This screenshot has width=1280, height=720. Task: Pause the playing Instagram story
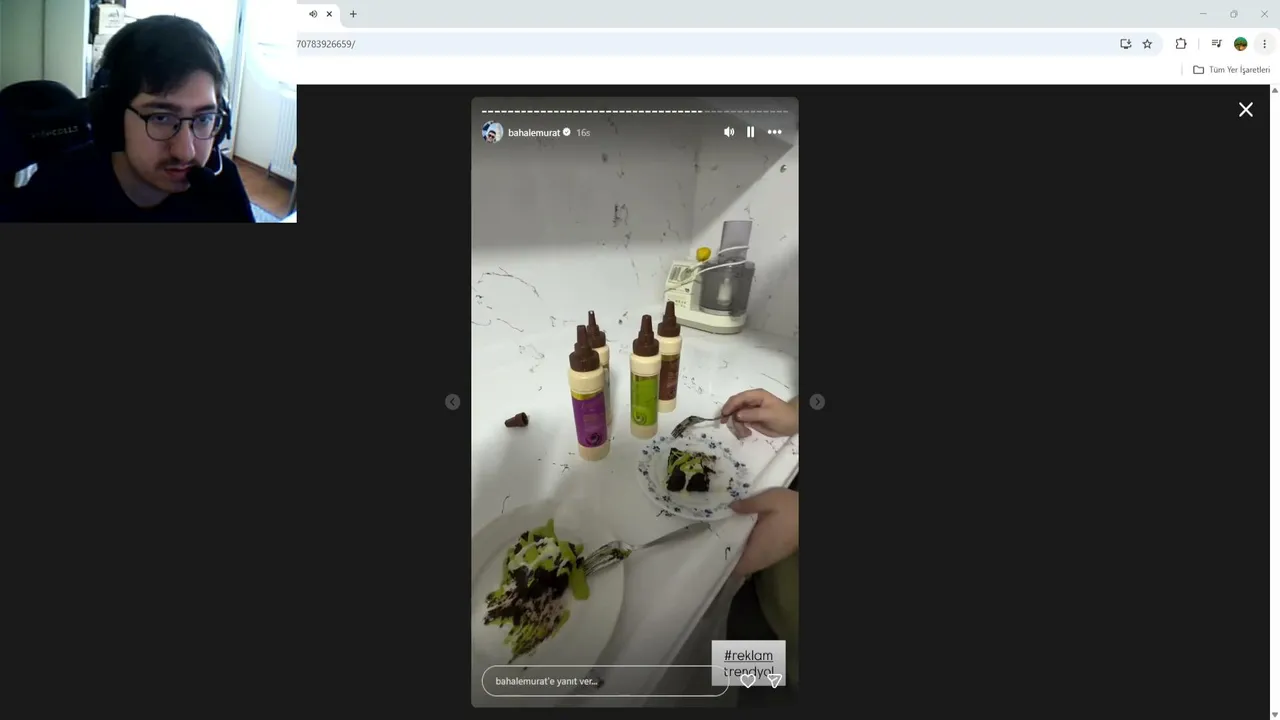point(751,132)
